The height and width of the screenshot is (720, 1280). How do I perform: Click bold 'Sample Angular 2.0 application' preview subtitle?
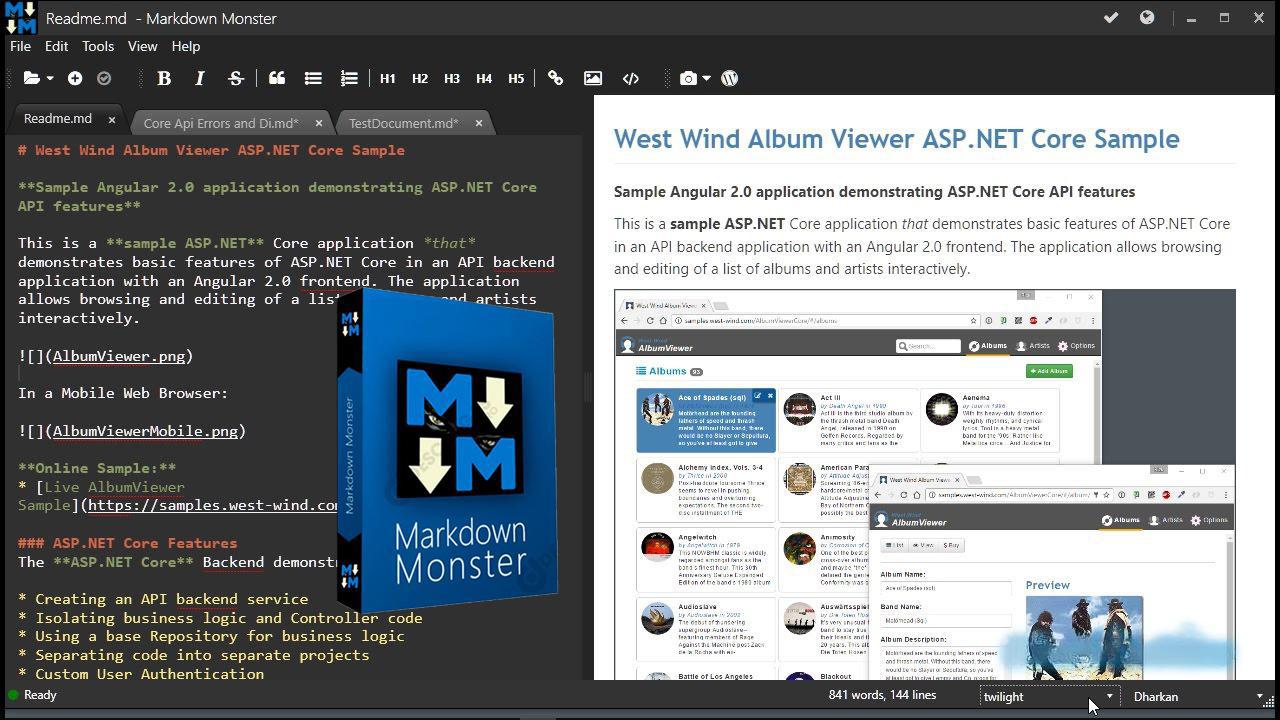click(x=874, y=192)
